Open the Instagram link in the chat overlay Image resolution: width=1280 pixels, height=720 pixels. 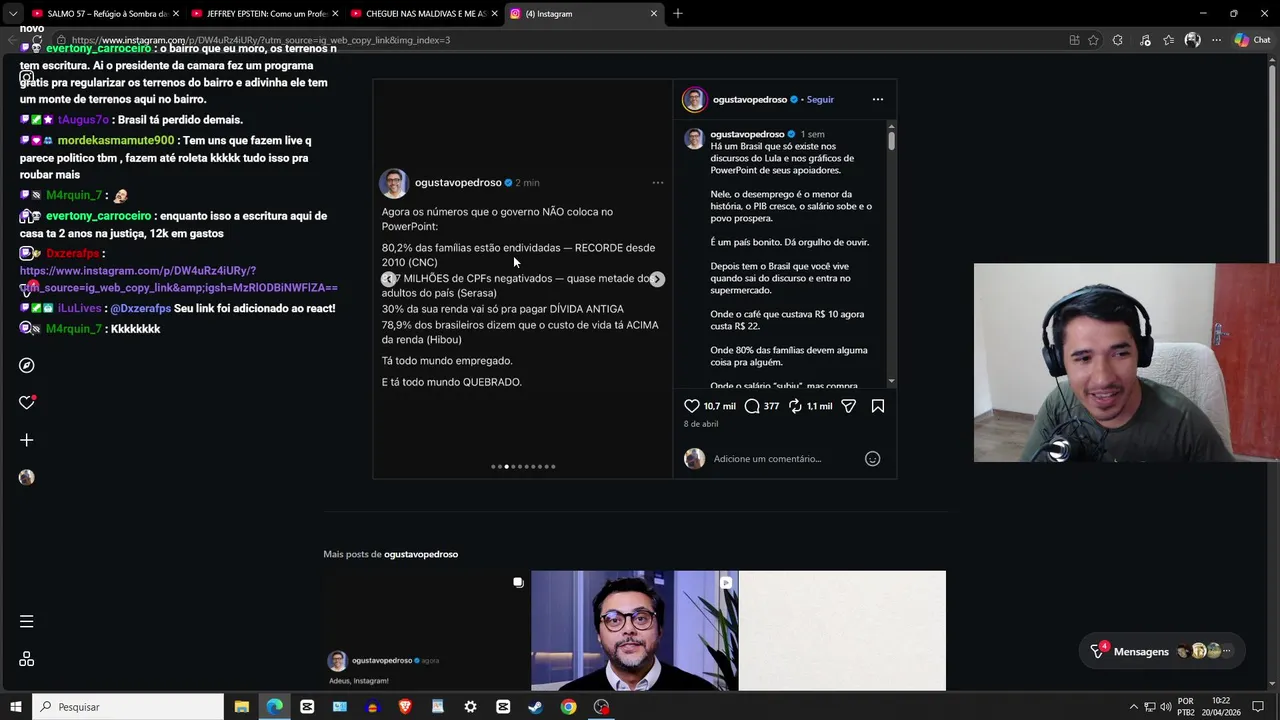(178, 279)
